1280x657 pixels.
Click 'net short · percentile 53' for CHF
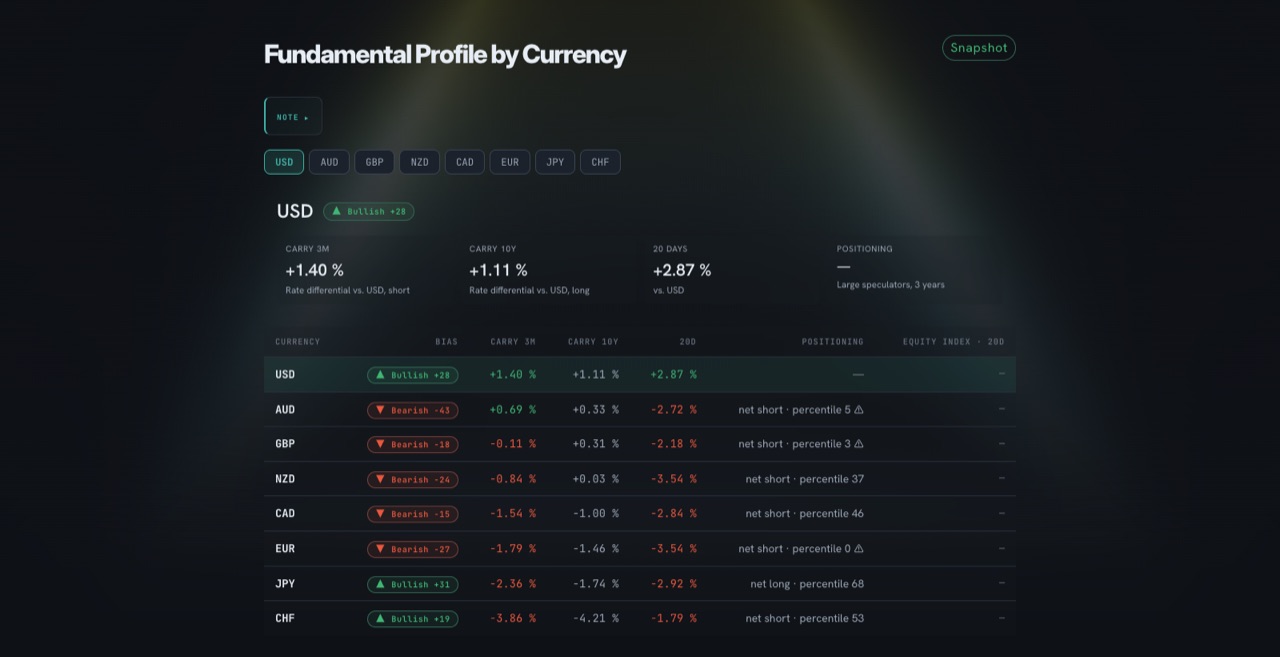[804, 618]
